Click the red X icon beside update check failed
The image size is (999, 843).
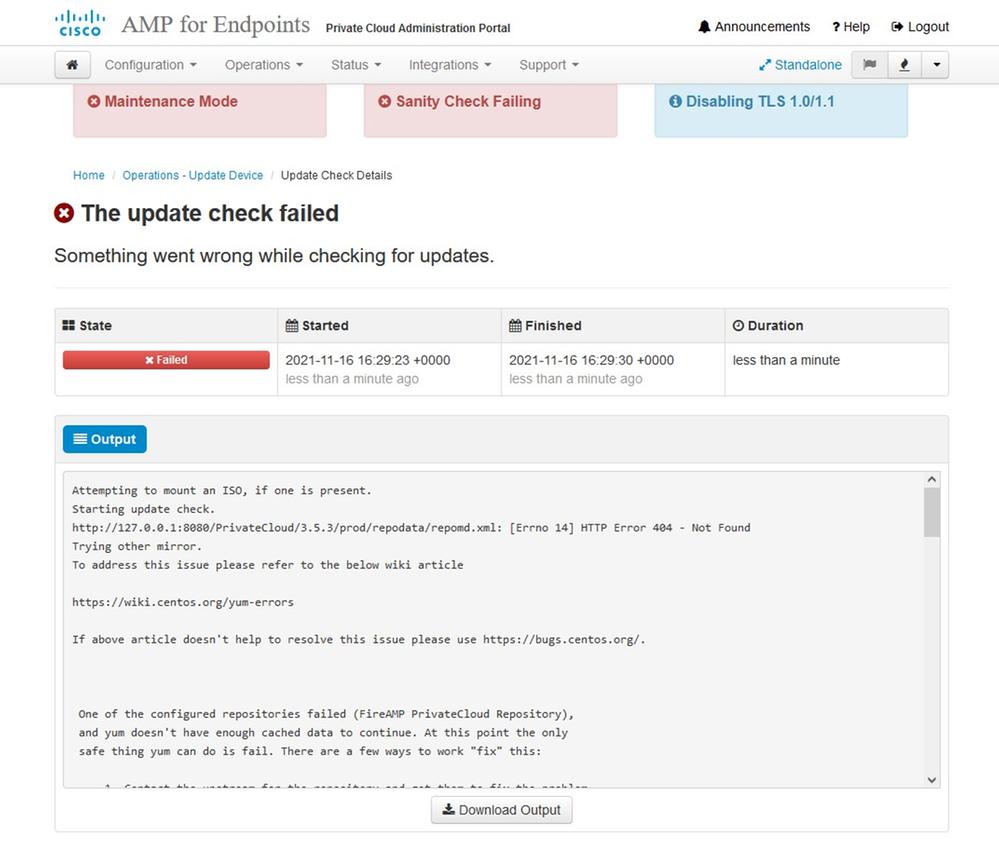[64, 213]
